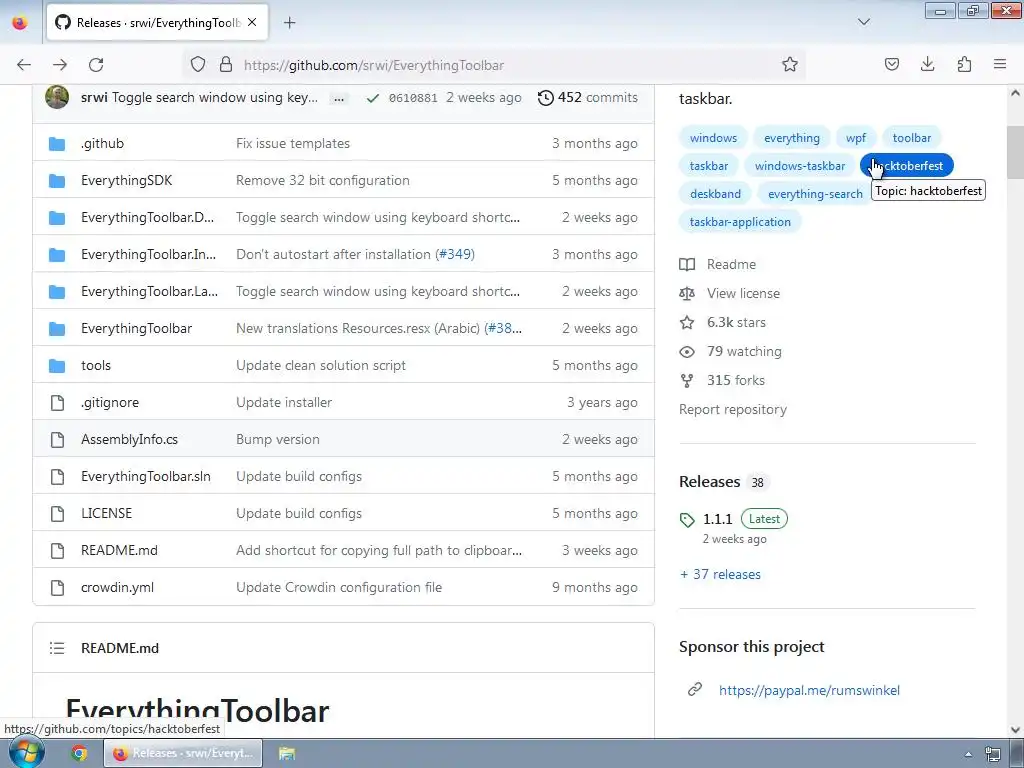
Task: Show hidden system tray icons arrow
Action: pyautogui.click(x=968, y=754)
